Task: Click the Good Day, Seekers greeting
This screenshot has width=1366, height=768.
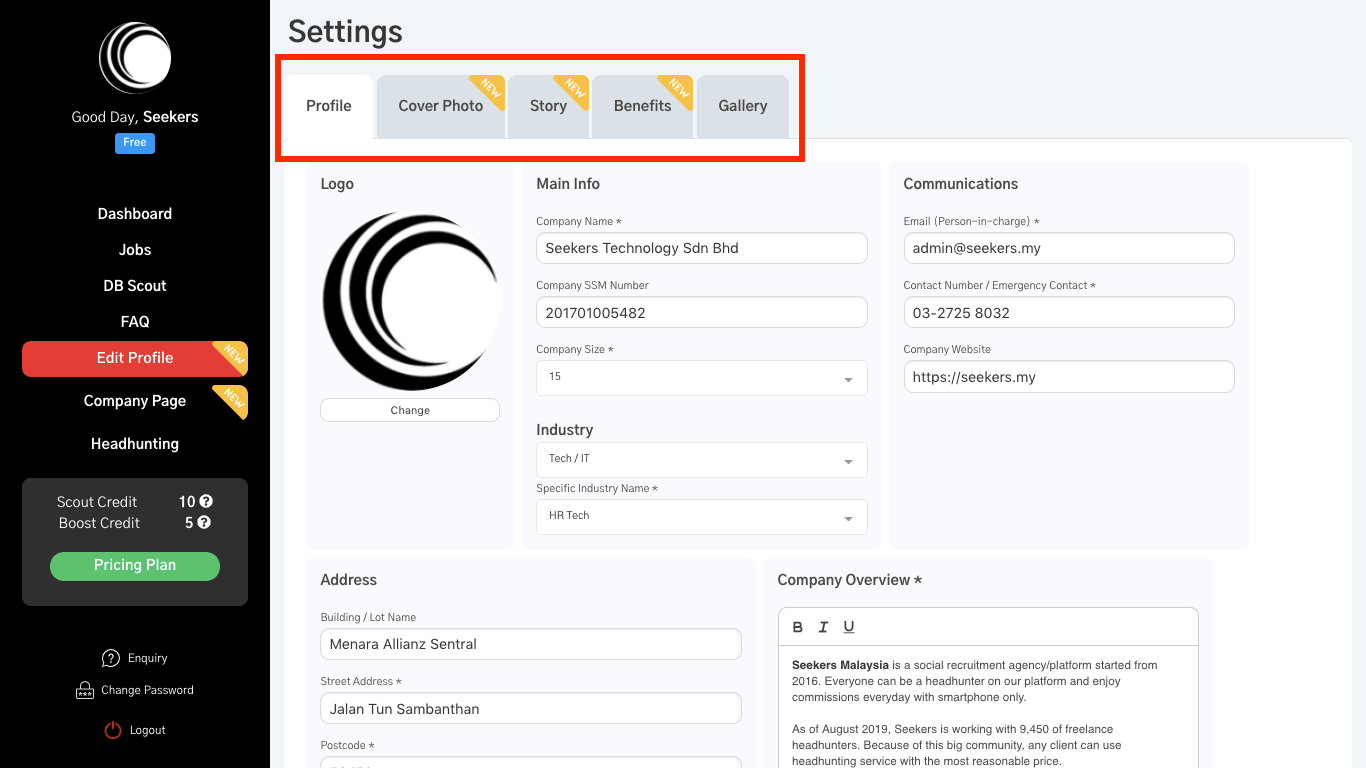Action: click(x=135, y=117)
